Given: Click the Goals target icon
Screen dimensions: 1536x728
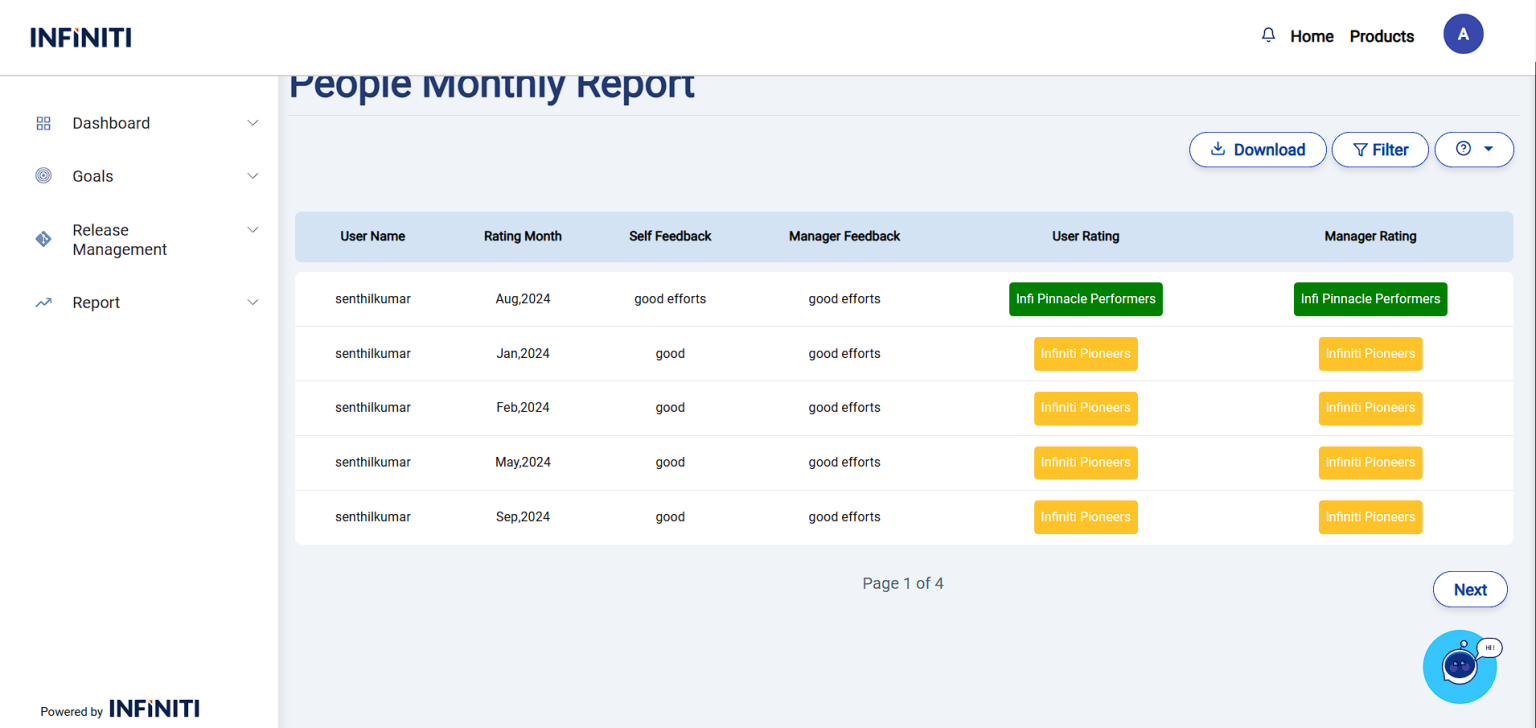Looking at the screenshot, I should (x=43, y=176).
